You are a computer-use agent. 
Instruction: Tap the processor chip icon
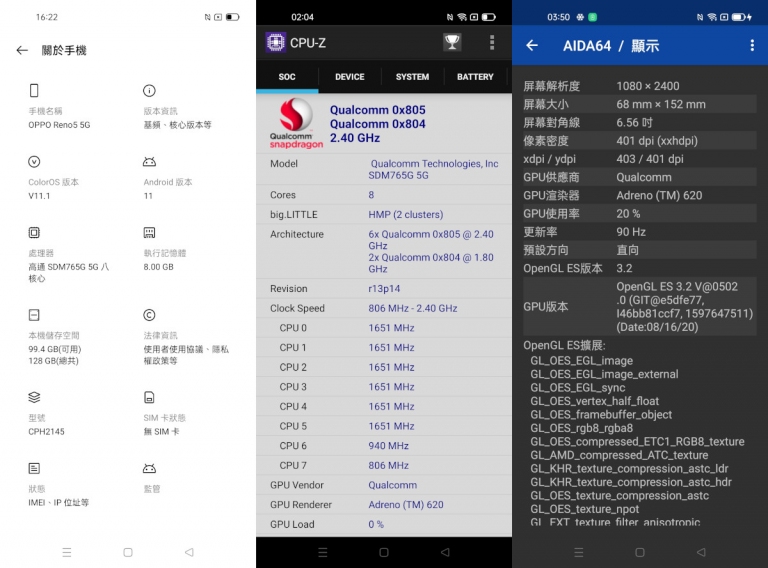point(34,233)
